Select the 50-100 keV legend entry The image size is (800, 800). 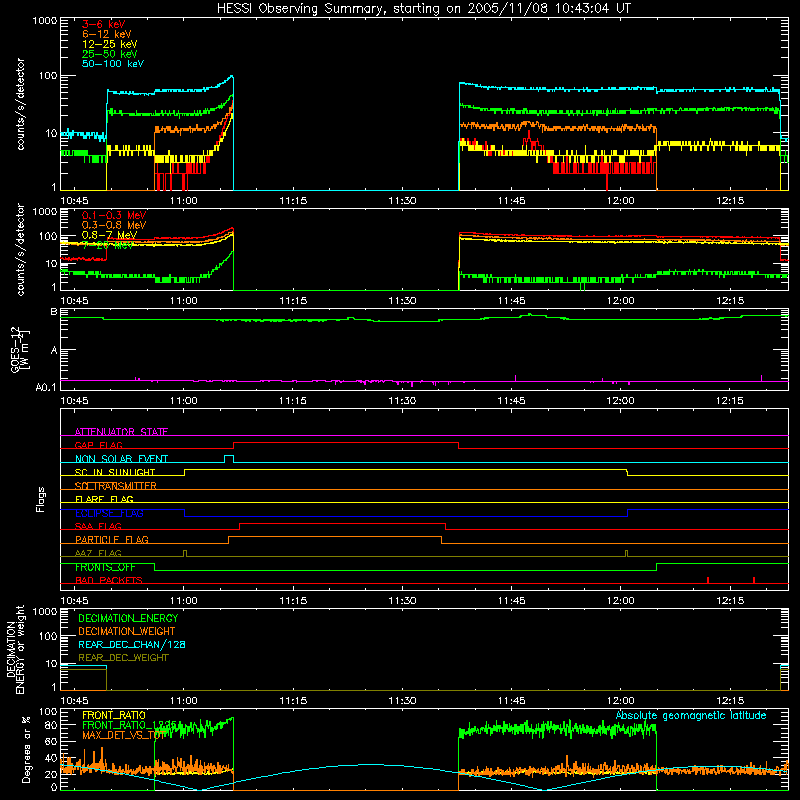(x=113, y=64)
